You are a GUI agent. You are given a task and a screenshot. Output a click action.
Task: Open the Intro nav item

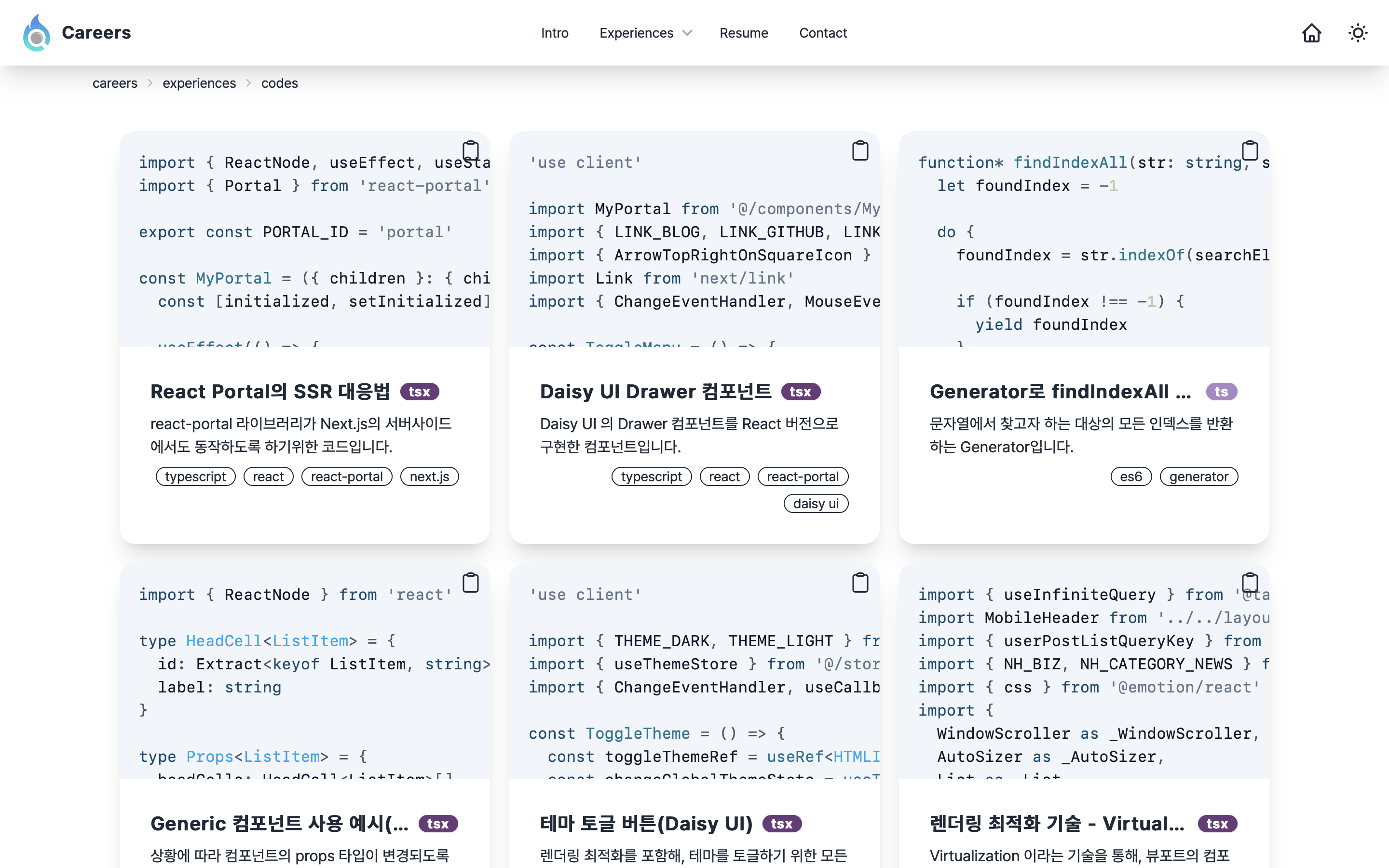[555, 33]
